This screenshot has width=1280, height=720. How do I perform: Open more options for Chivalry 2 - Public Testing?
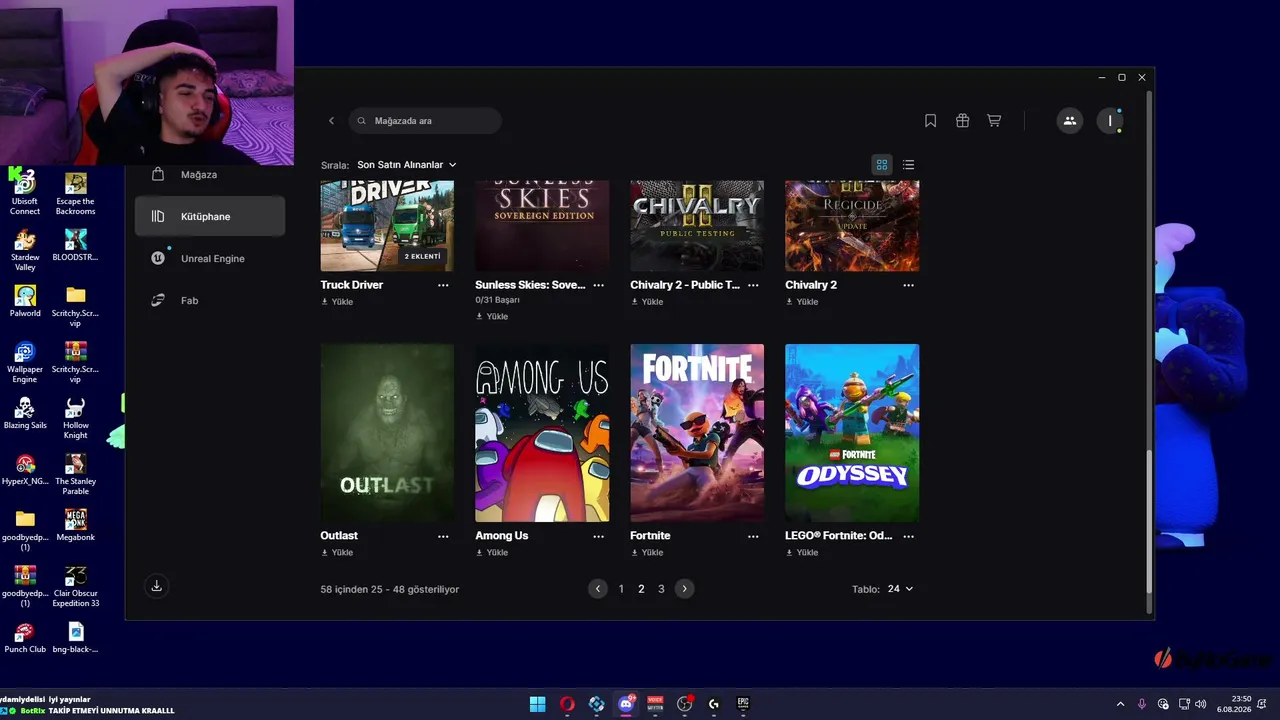pos(753,285)
